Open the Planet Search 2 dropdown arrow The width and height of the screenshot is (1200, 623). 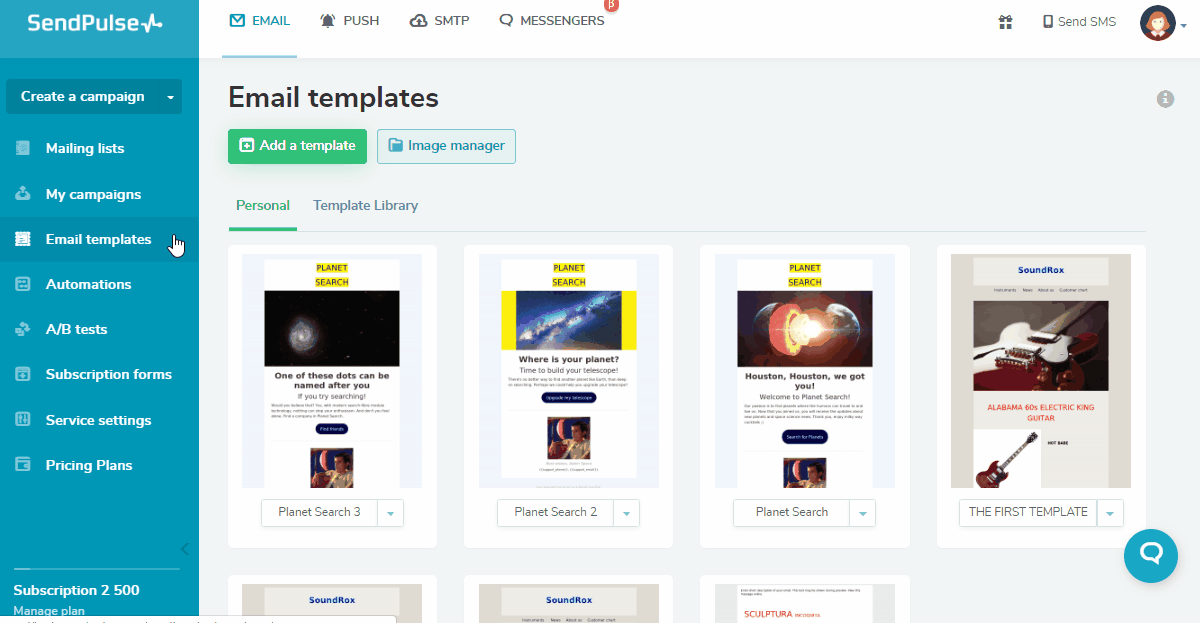(x=626, y=512)
